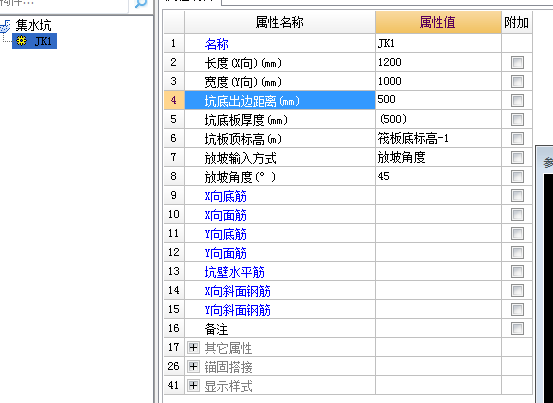Click the X向斜面钢筋 value cell
The width and height of the screenshot is (553, 403).
coord(438,291)
